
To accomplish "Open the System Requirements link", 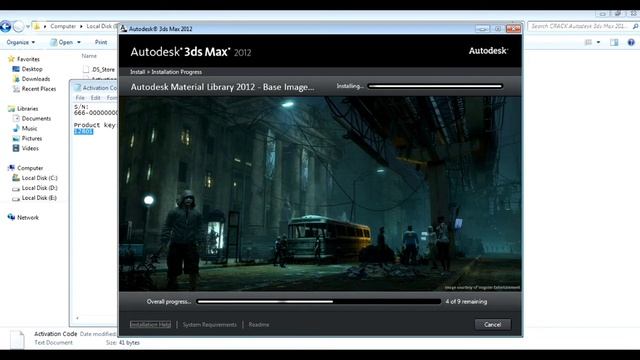I will (209, 324).
